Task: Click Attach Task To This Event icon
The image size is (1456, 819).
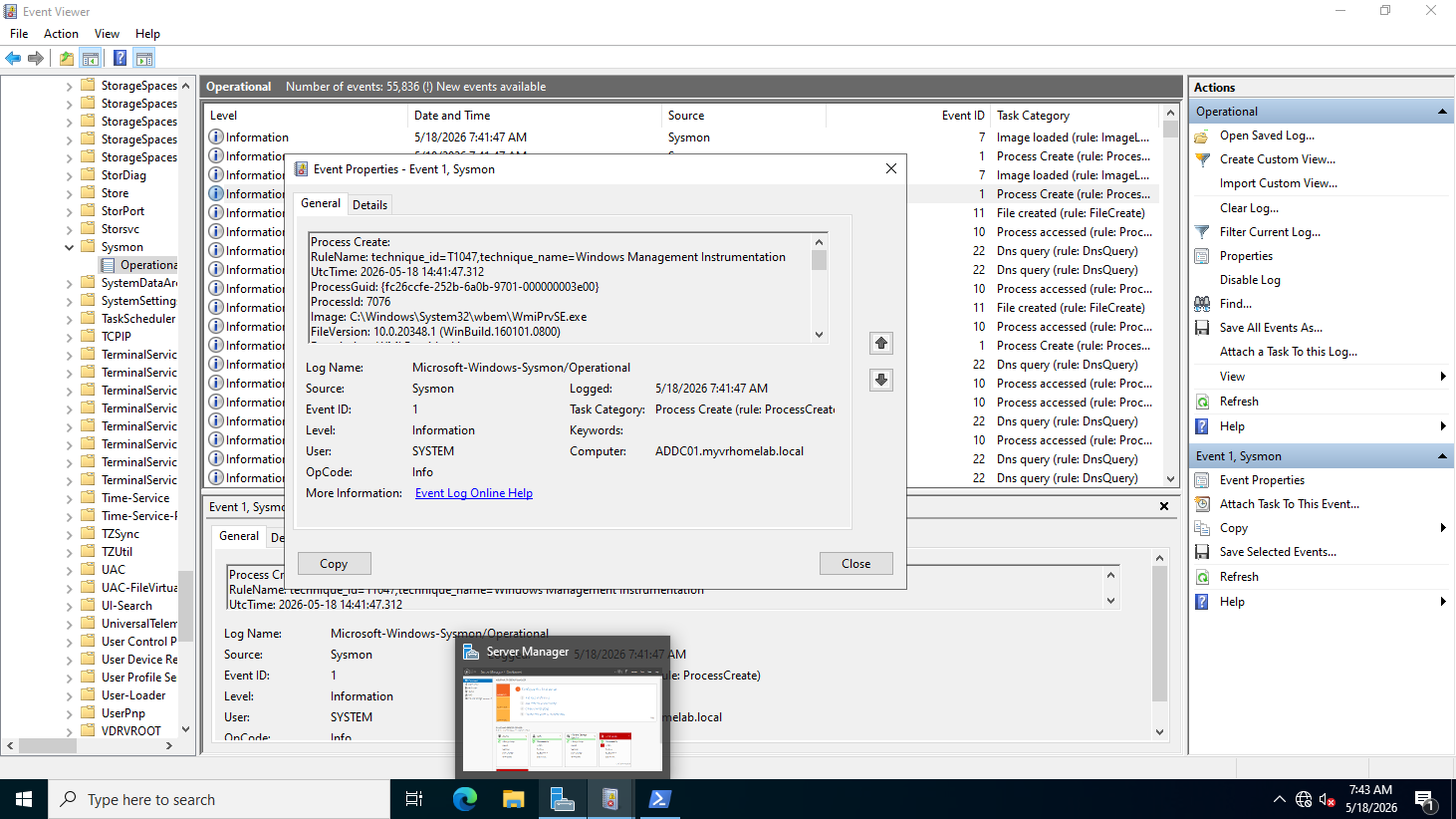Action: (x=1202, y=504)
